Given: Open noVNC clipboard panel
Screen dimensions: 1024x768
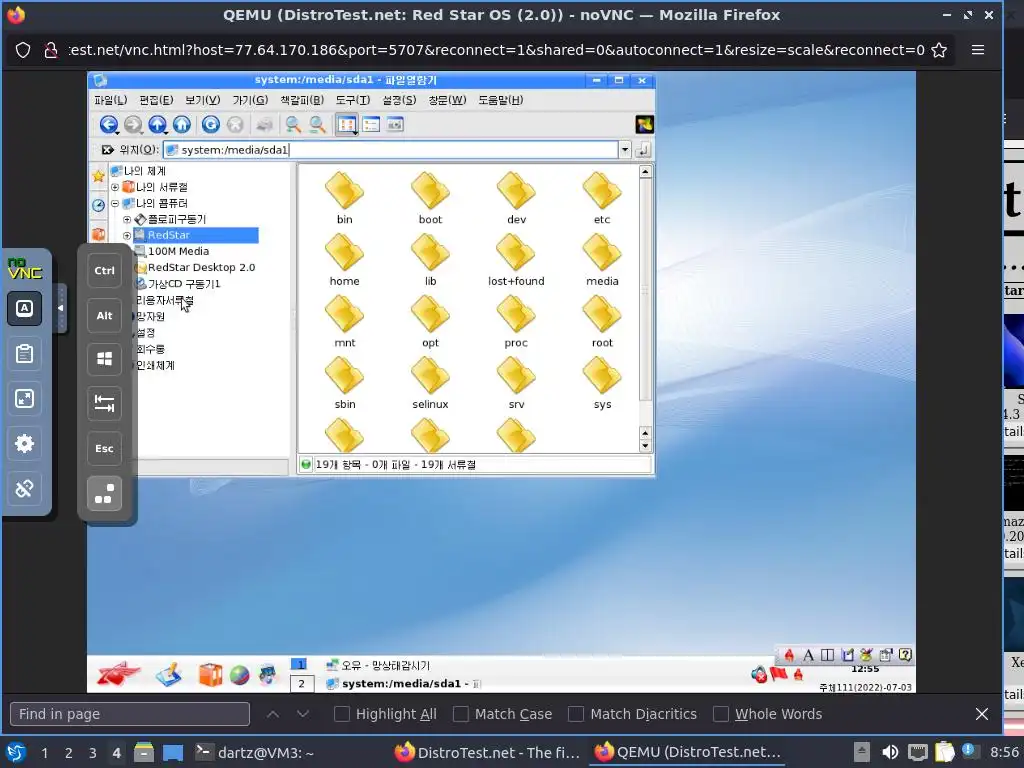Looking at the screenshot, I should (25, 354).
